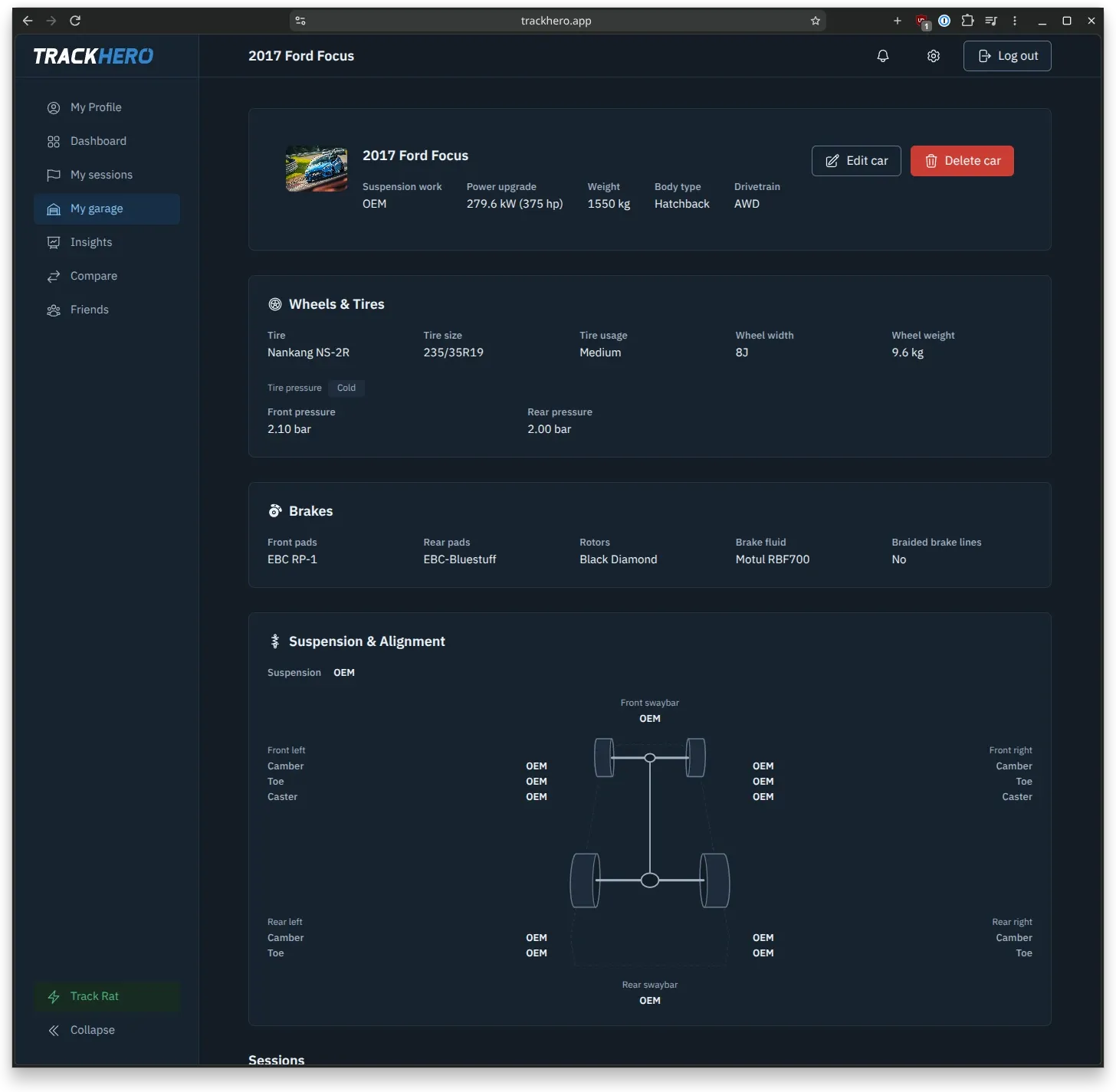Open settings gear in header

coord(934,56)
